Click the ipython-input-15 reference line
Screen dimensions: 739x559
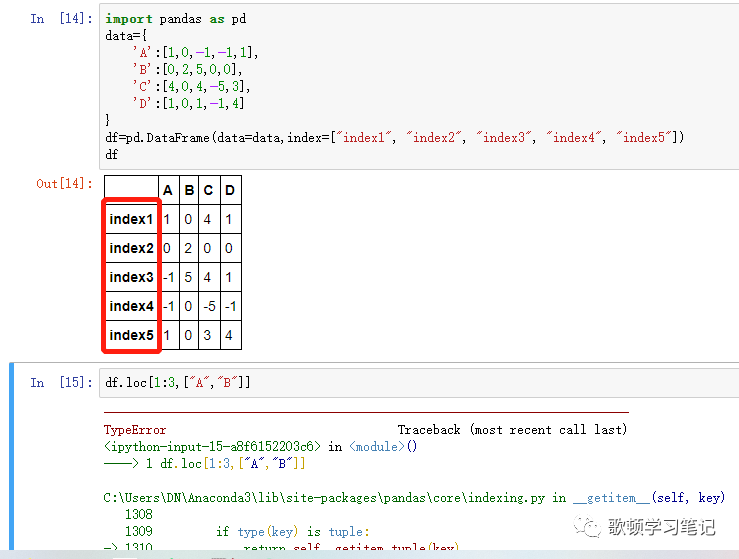pyautogui.click(x=260, y=446)
